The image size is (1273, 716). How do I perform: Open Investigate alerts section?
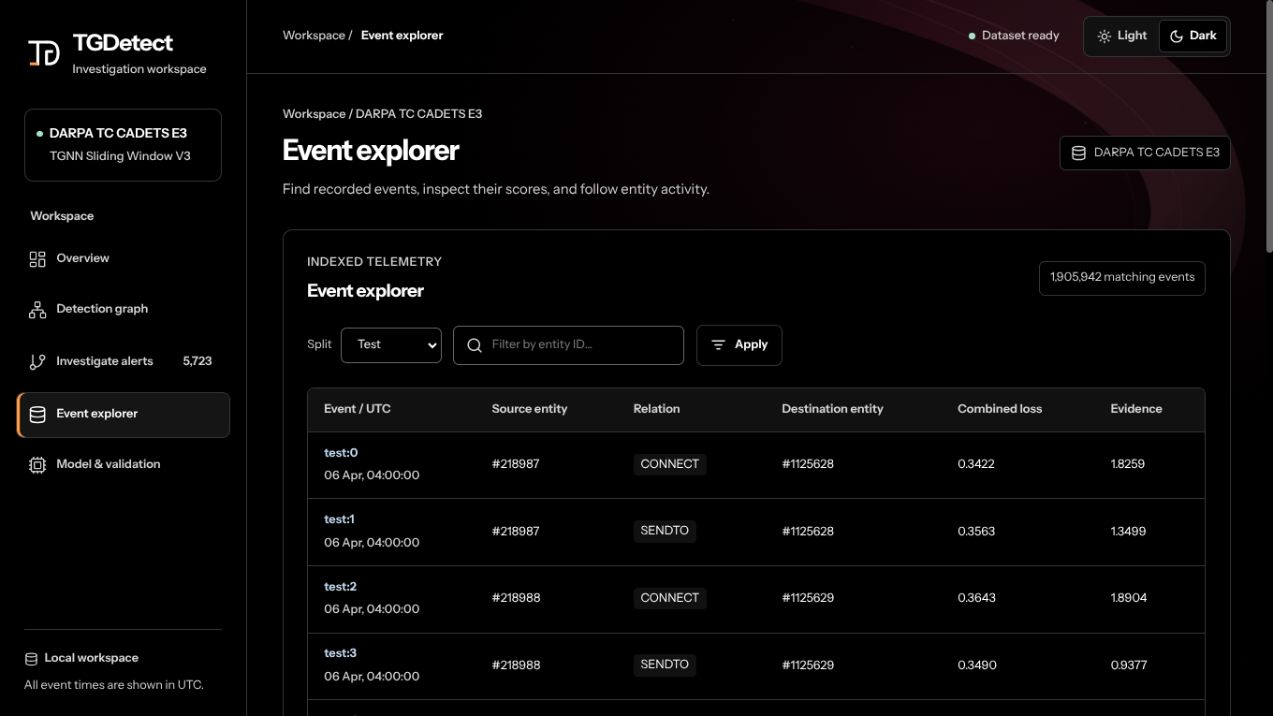(123, 362)
